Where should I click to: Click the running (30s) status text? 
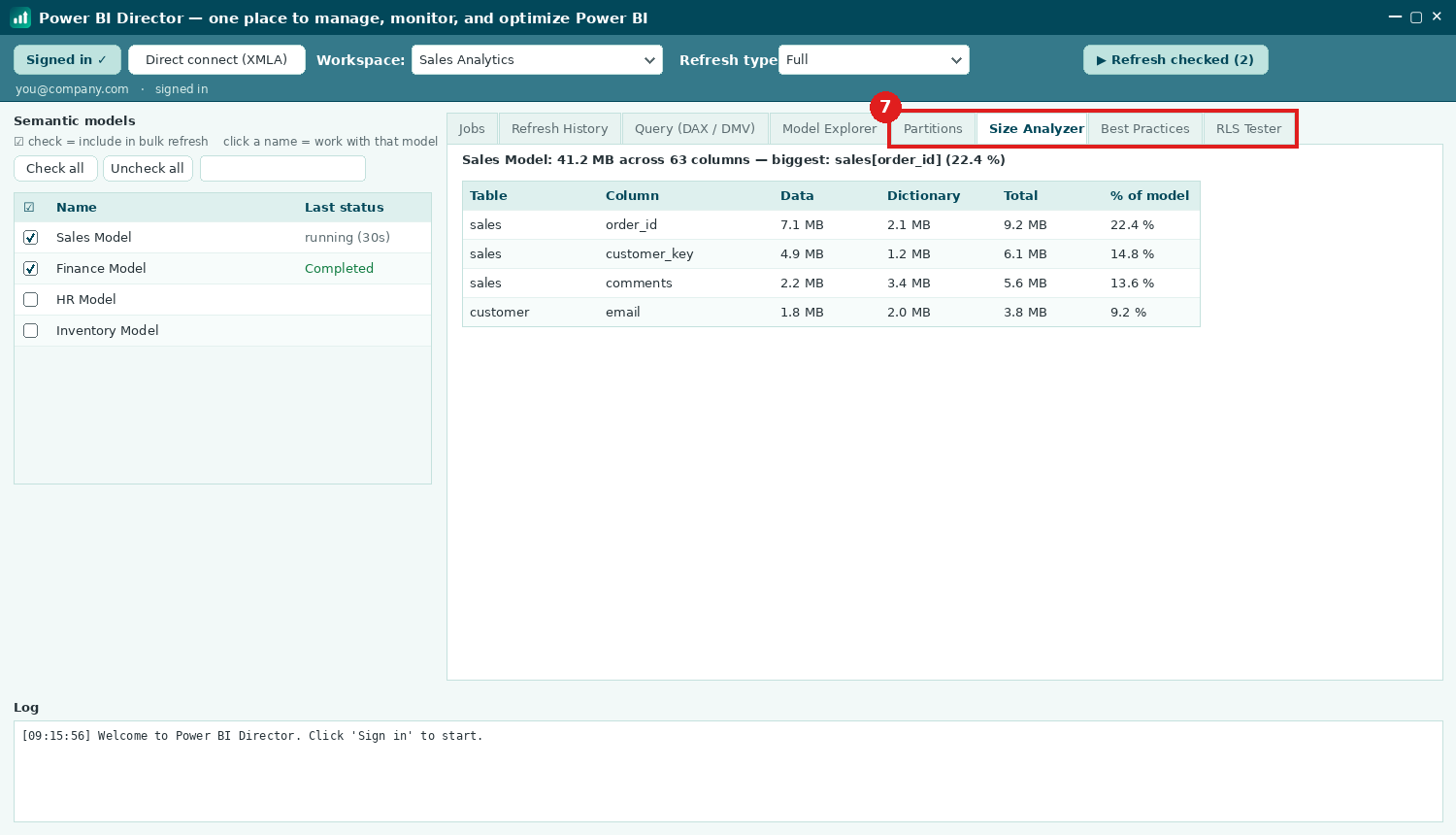[347, 238]
